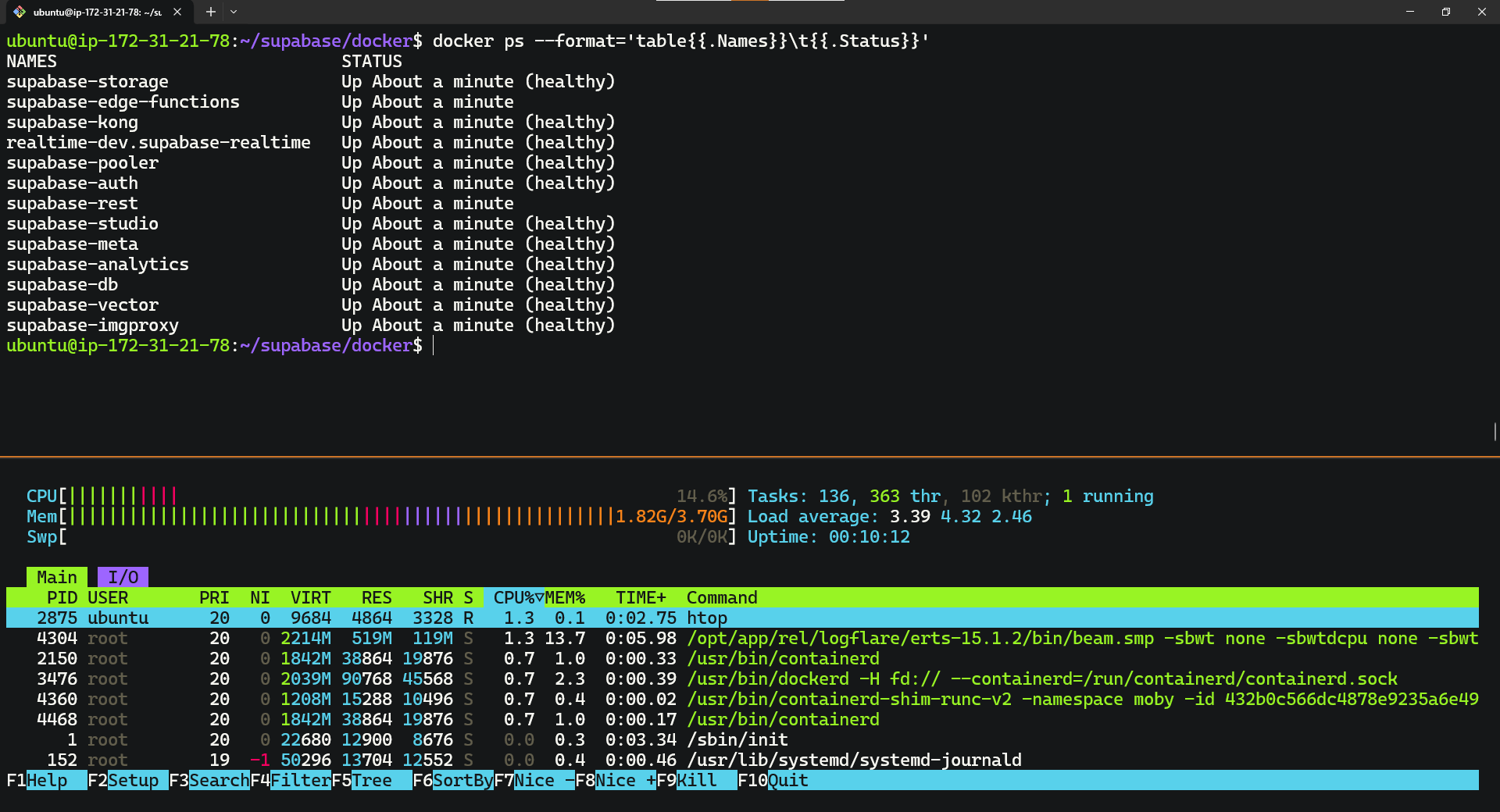1500x812 pixels.
Task: Sort by the TIME+ column header
Action: 641,597
